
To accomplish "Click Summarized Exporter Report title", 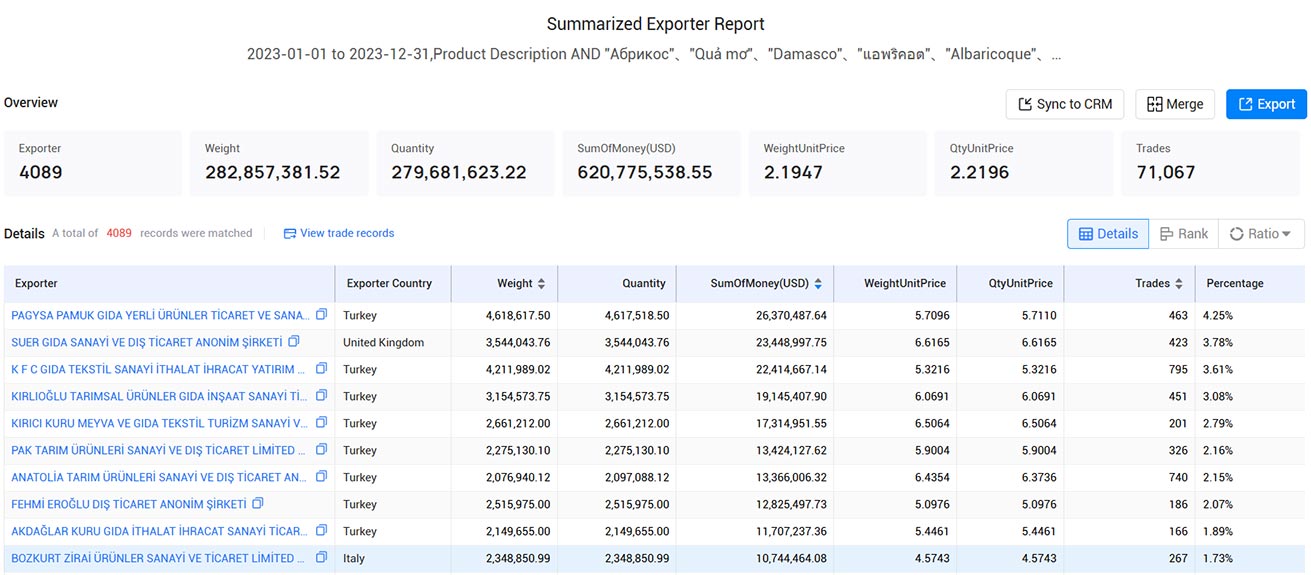I will tap(655, 23).
